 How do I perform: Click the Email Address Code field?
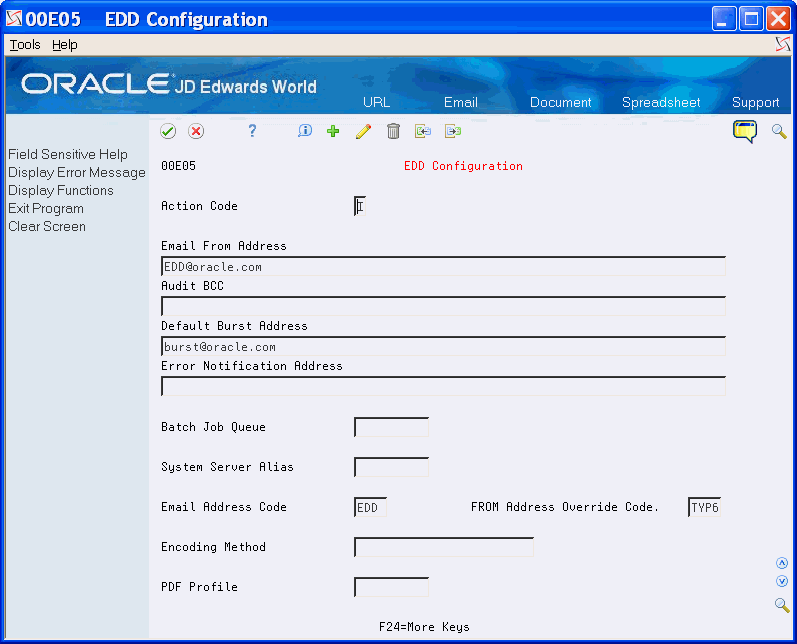pyautogui.click(x=371, y=507)
